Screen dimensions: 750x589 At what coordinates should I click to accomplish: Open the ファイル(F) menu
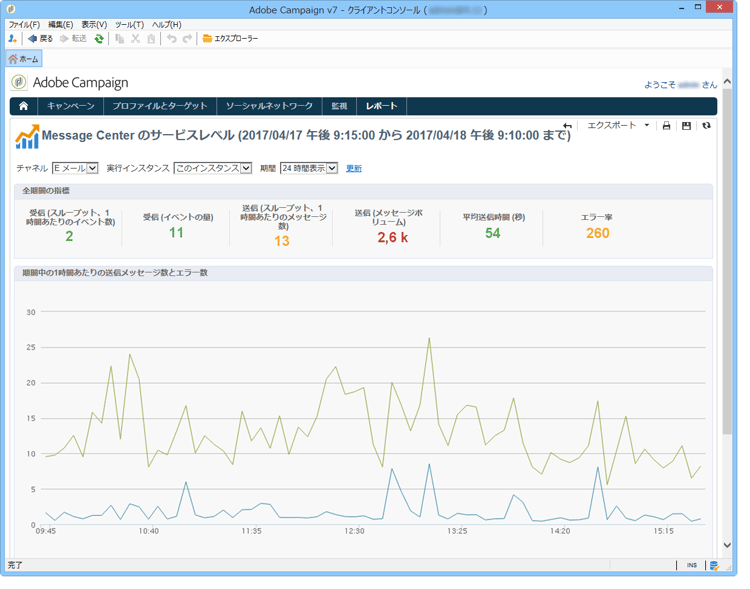point(24,25)
